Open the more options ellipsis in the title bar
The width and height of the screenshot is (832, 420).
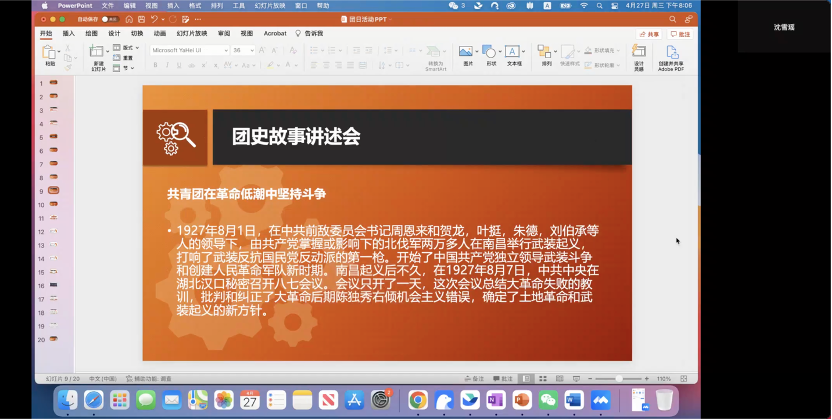coord(198,19)
